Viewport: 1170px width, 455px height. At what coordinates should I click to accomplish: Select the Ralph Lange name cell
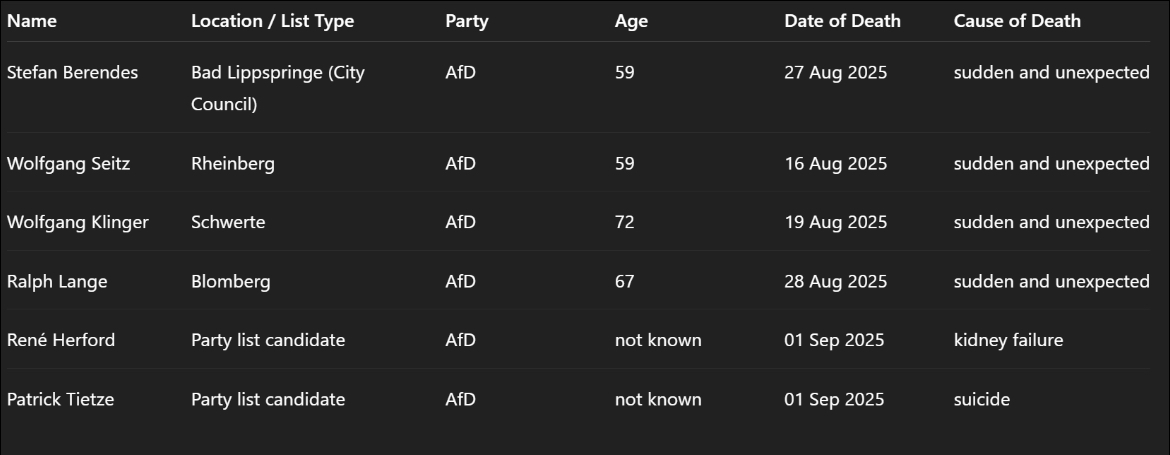[57, 282]
